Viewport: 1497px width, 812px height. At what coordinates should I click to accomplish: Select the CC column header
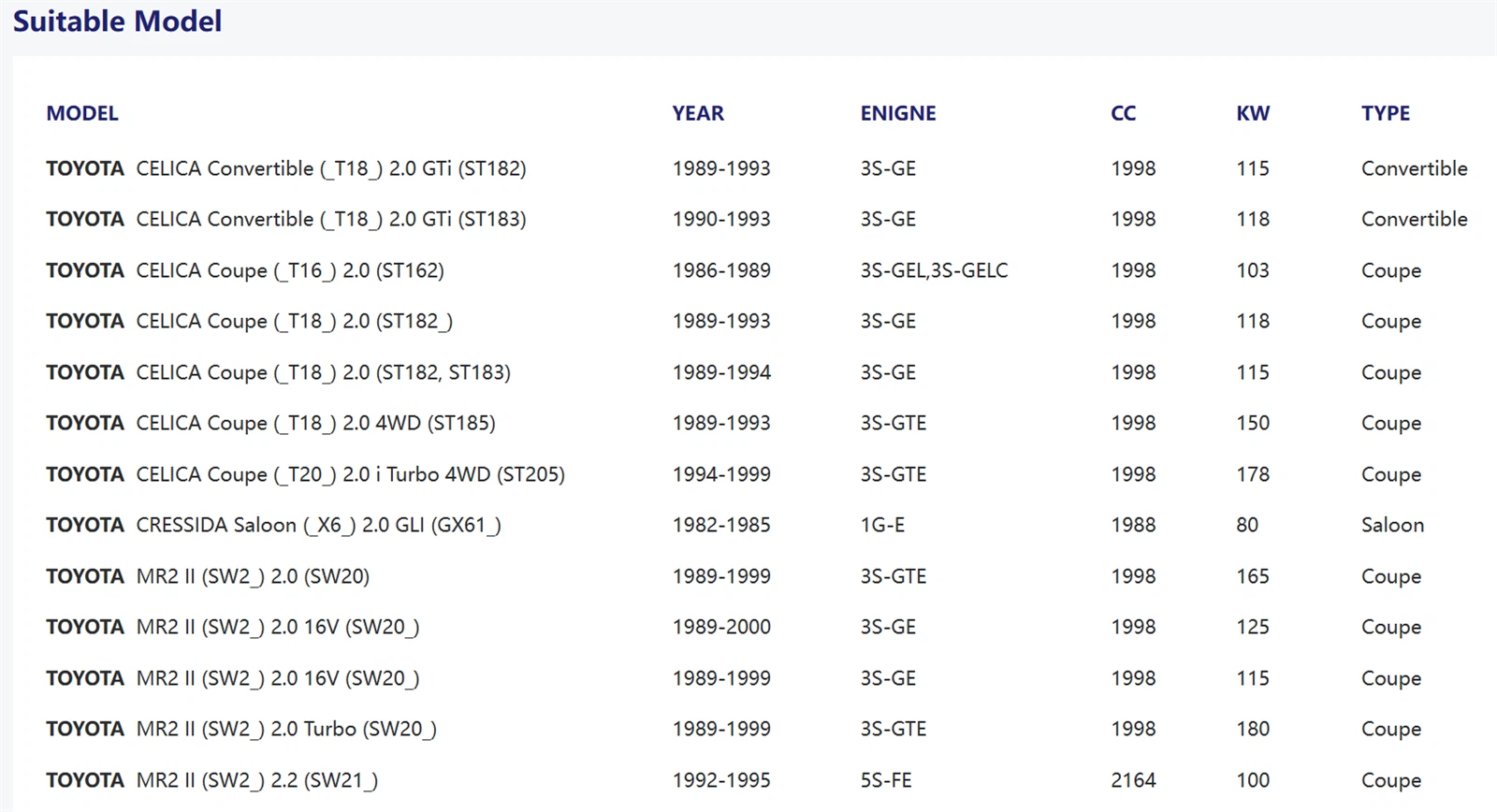[1124, 113]
